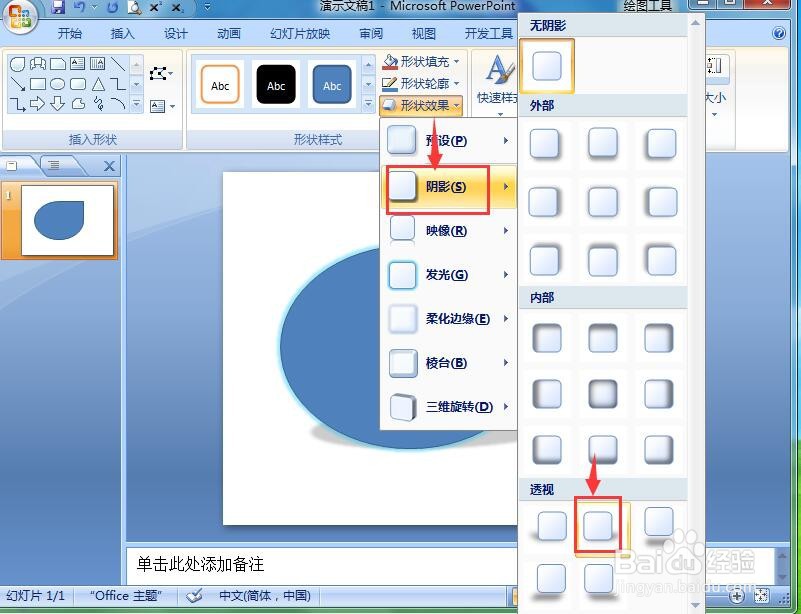The width and height of the screenshot is (801, 614).
Task: Click the spelling check icon on status bar
Action: tap(195, 595)
